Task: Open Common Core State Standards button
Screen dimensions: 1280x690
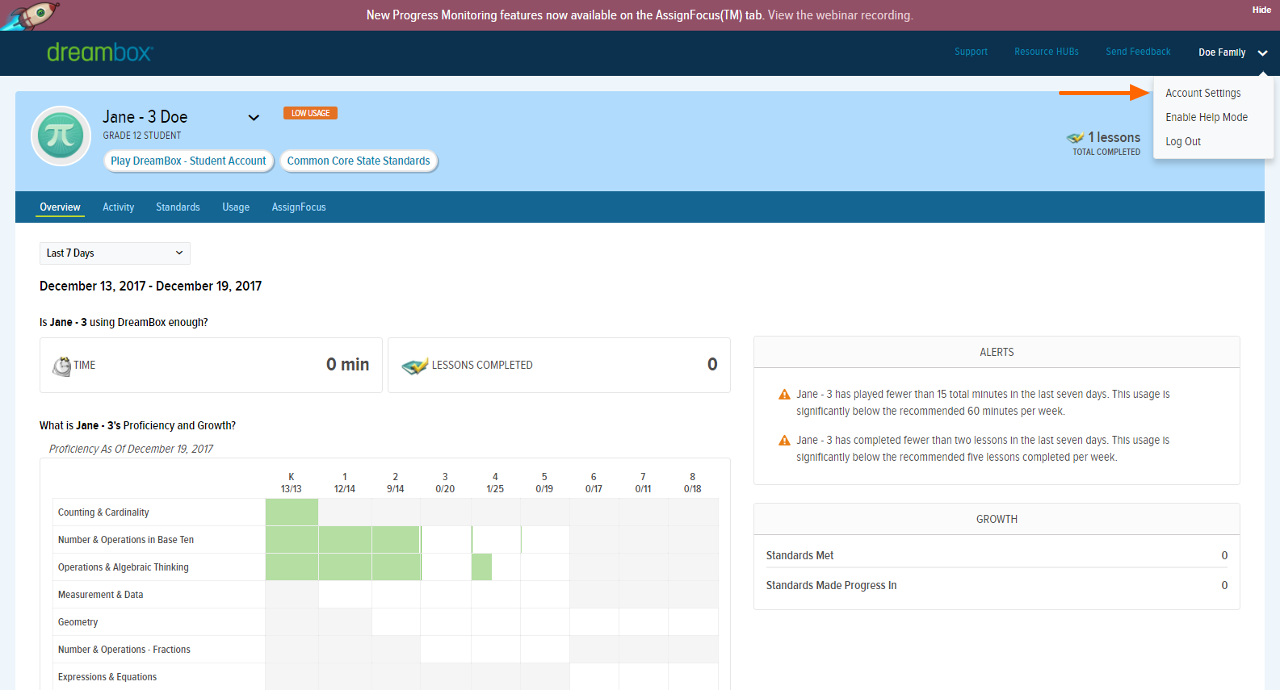Action: tap(358, 161)
